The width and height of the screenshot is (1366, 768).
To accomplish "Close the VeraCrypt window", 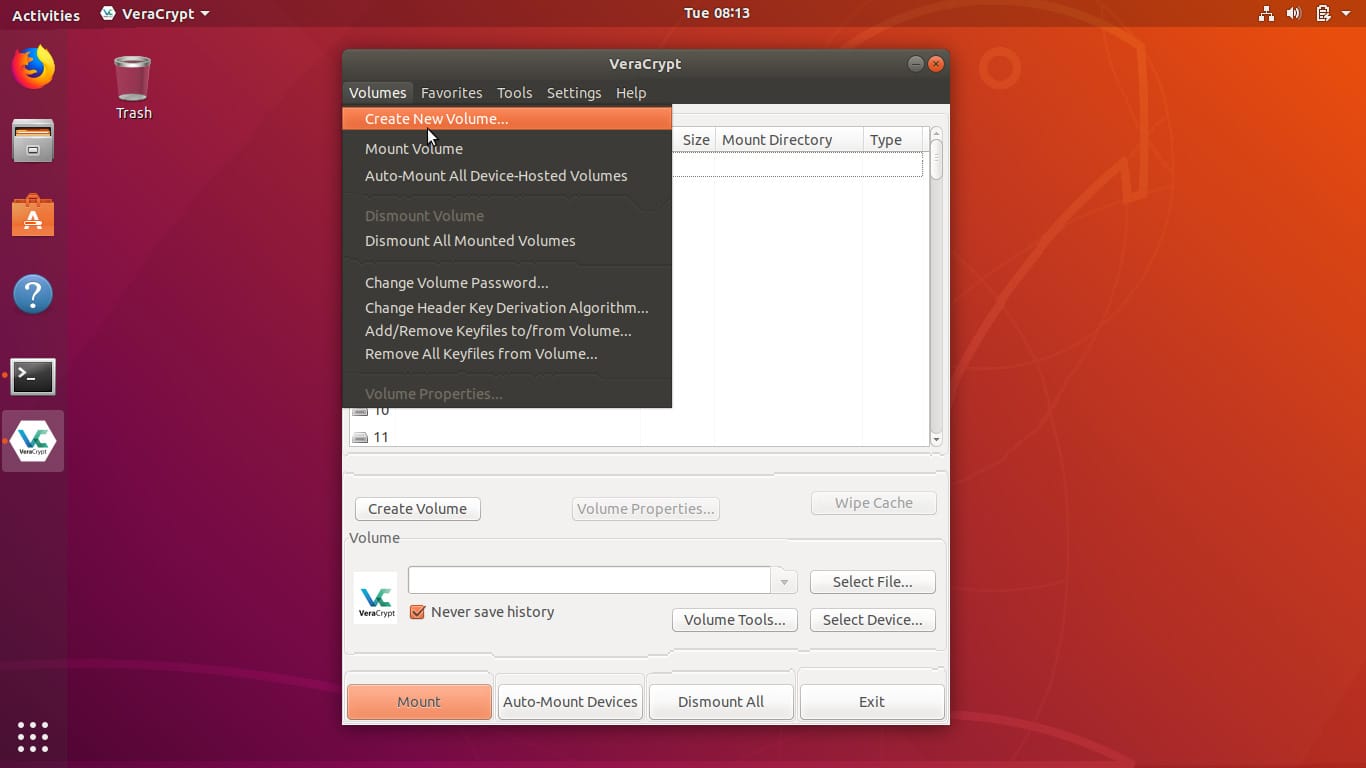I will (936, 63).
